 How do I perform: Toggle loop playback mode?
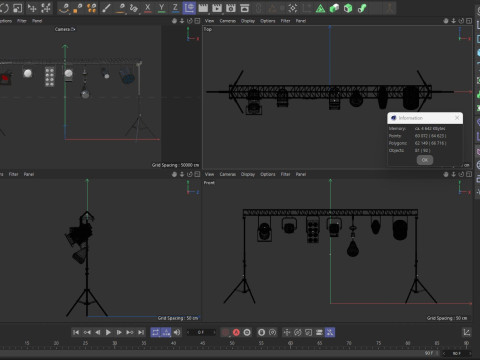coord(155,332)
